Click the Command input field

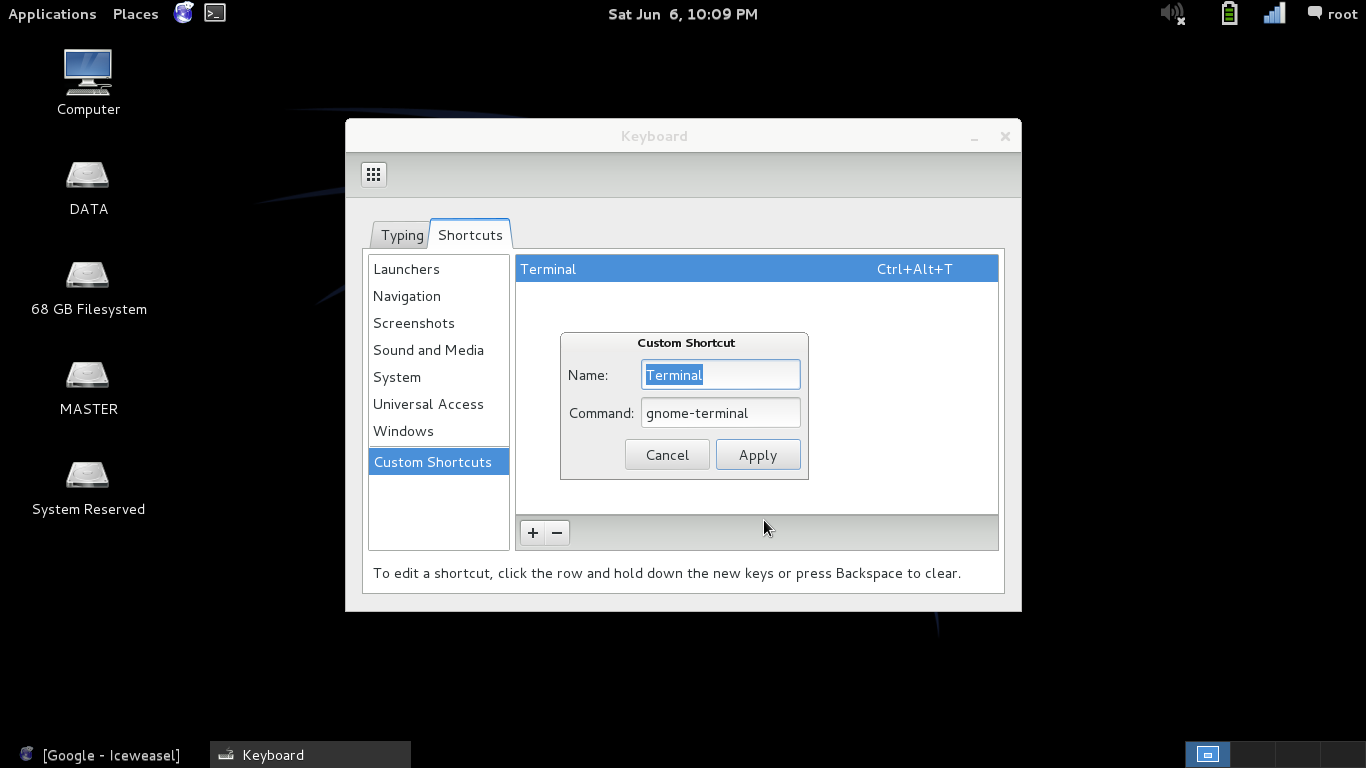720,412
